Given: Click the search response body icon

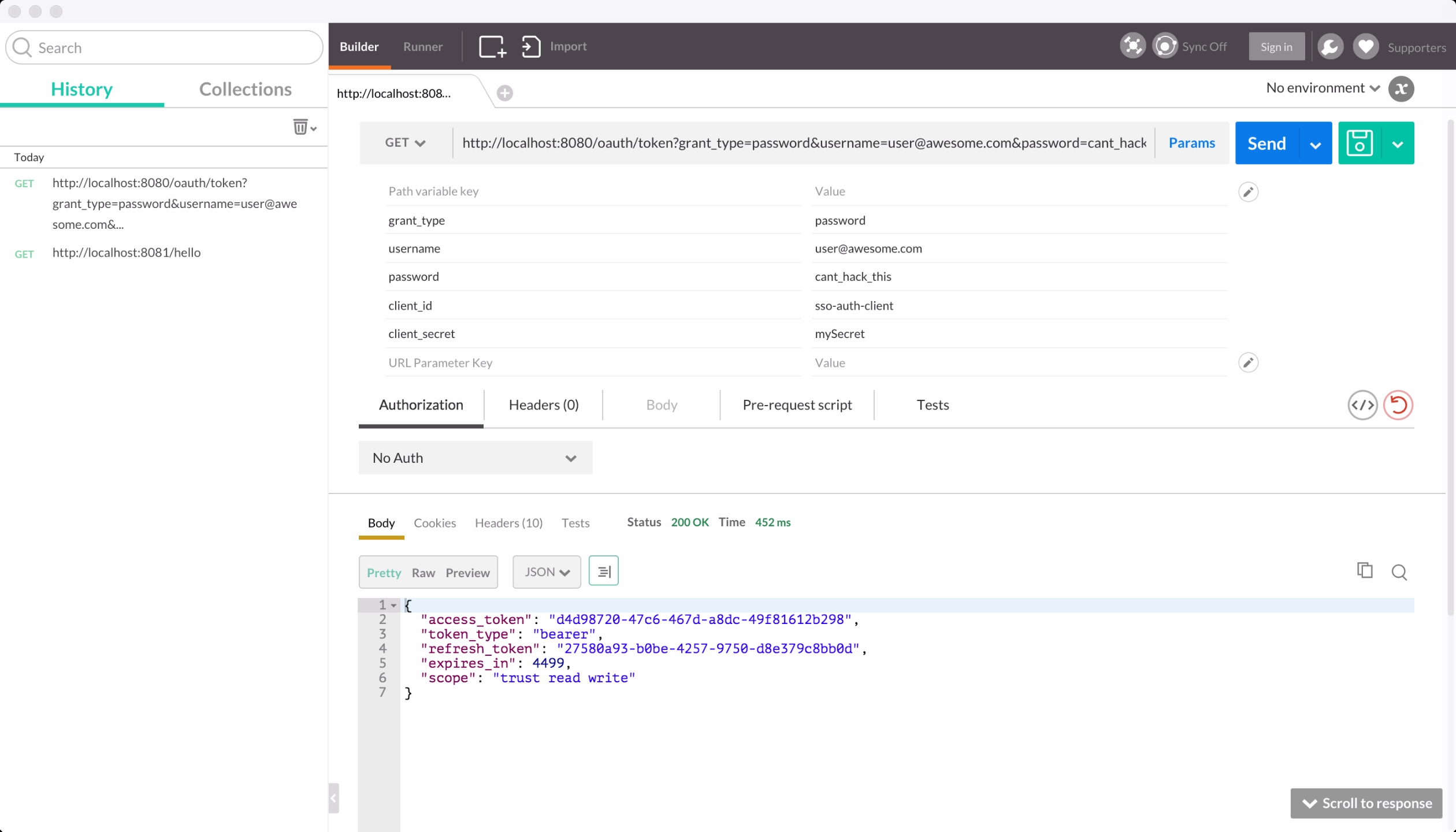Looking at the screenshot, I should click(1399, 572).
